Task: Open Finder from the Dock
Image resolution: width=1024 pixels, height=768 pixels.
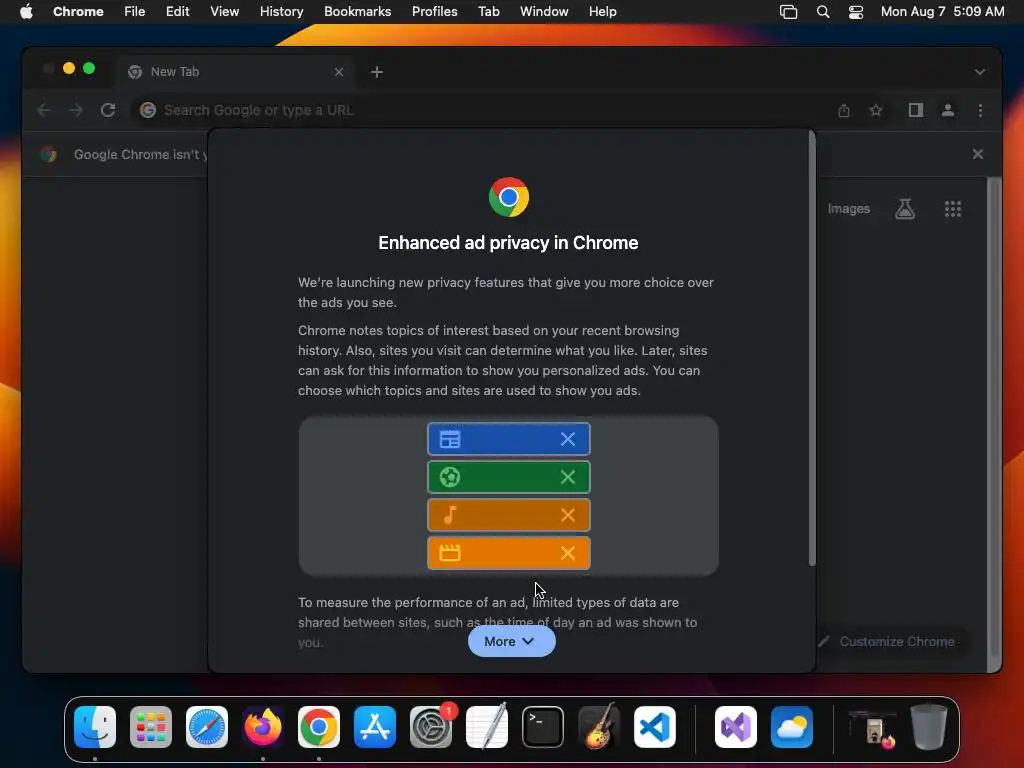Action: click(95, 727)
